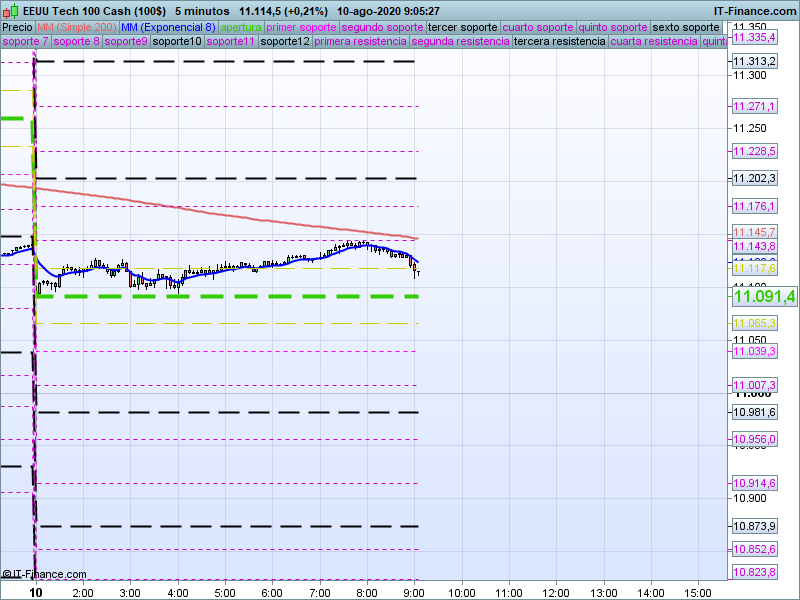Click the ©IT-Finance.com watermark at bottom left
800x600 pixels.
(x=44, y=574)
